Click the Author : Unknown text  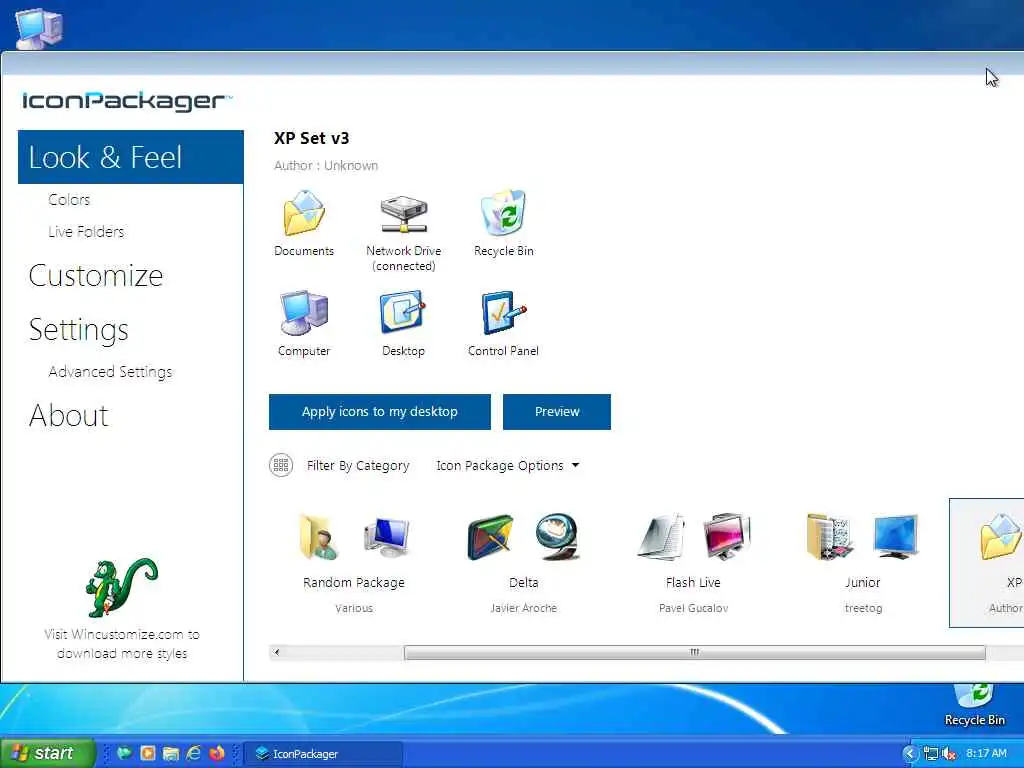326,166
